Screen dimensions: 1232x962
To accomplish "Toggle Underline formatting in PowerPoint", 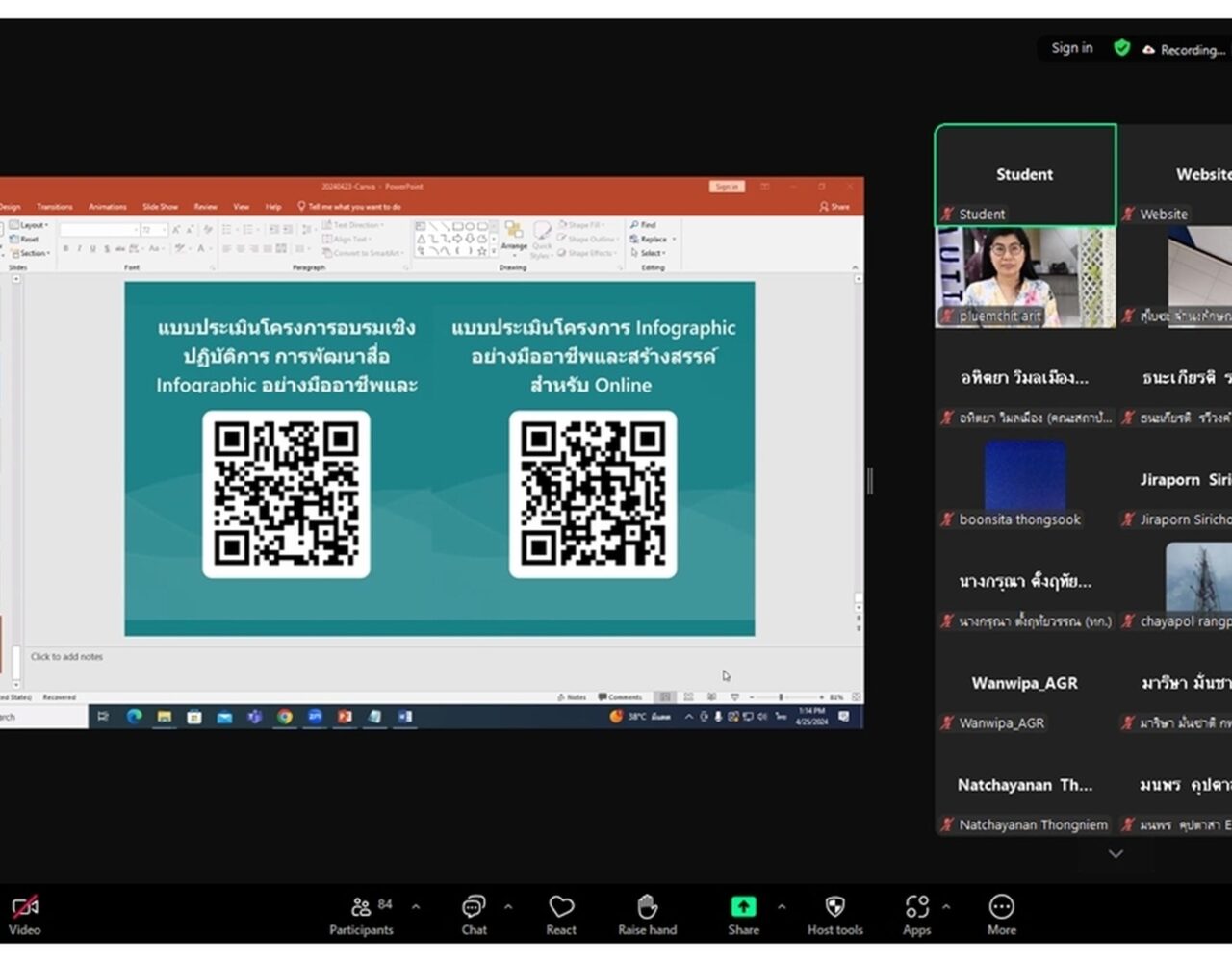I will [92, 248].
